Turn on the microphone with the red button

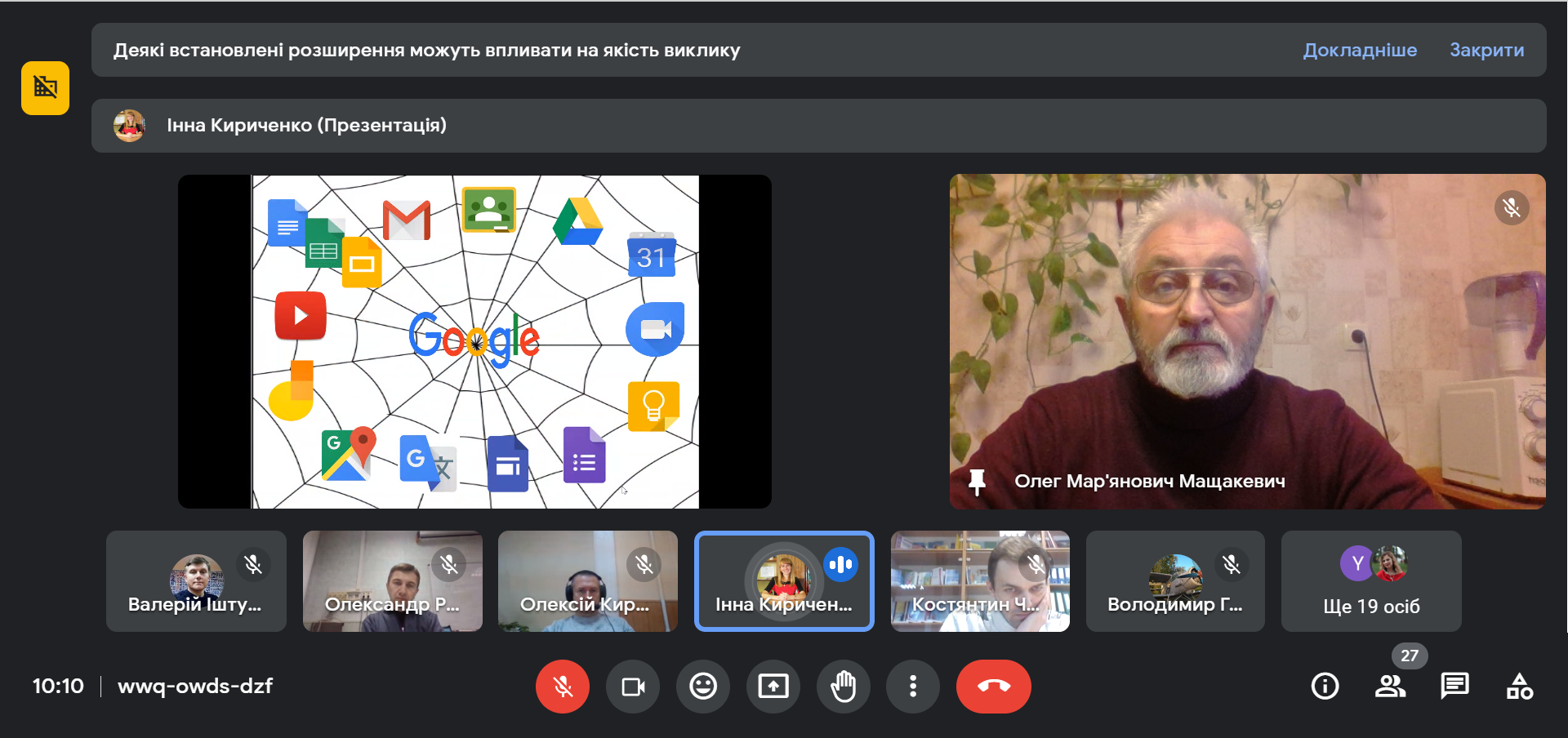tap(563, 687)
